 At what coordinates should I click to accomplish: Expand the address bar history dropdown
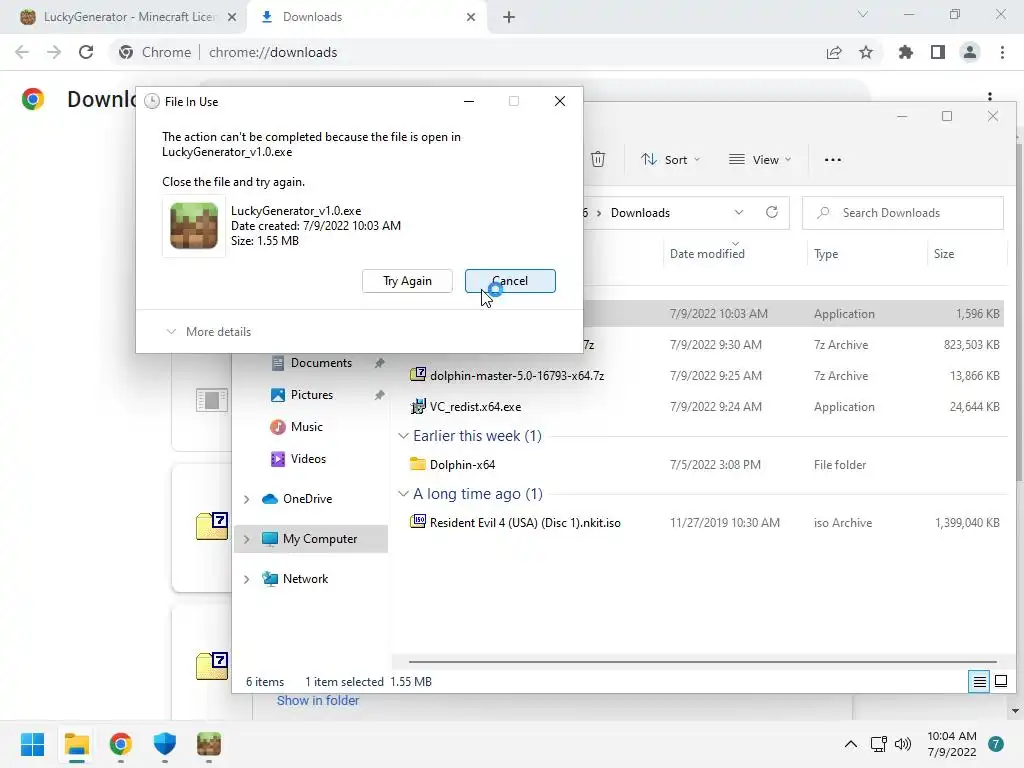739,213
